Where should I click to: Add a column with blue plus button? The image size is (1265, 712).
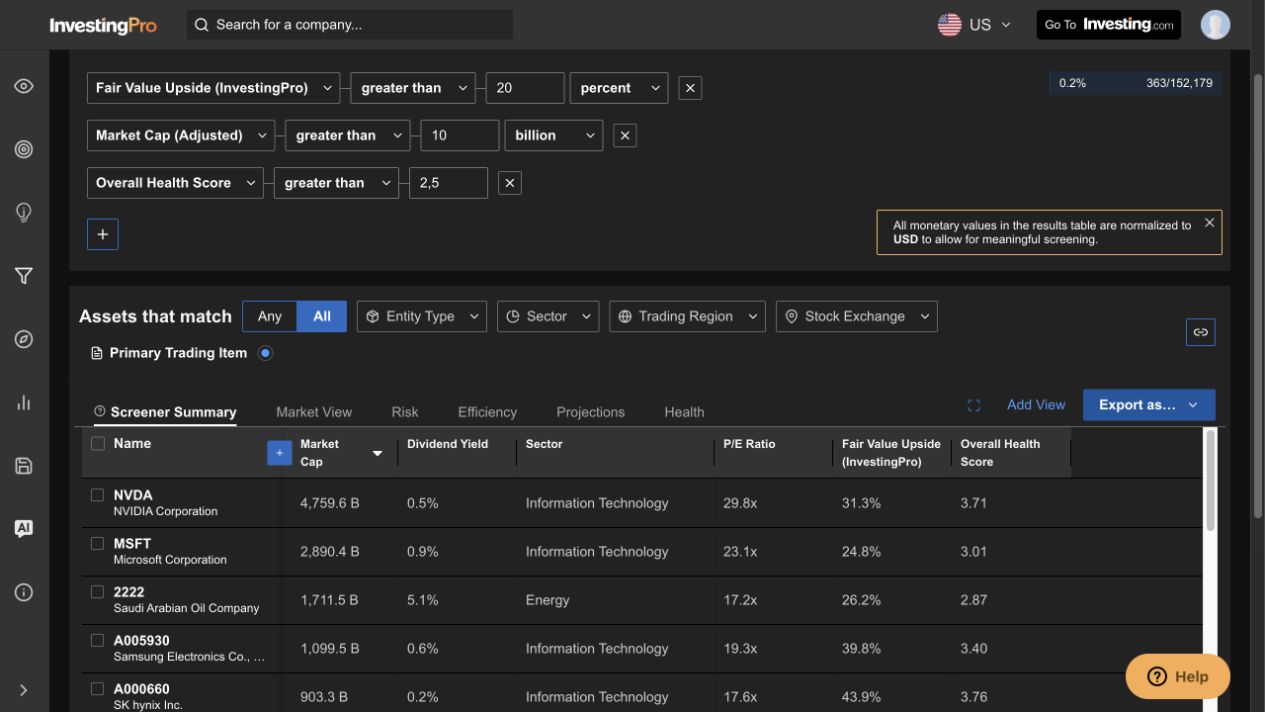[279, 453]
